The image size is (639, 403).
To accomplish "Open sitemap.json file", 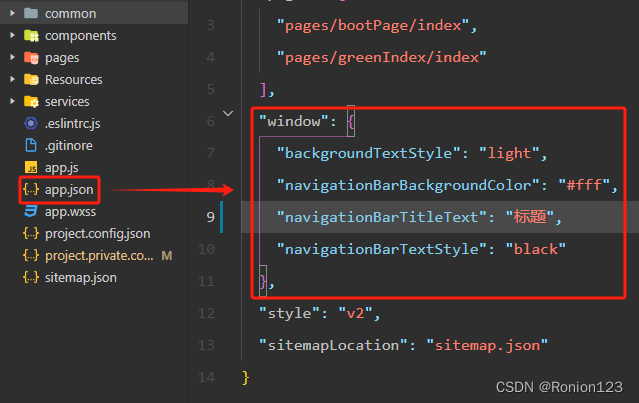I will coord(81,277).
